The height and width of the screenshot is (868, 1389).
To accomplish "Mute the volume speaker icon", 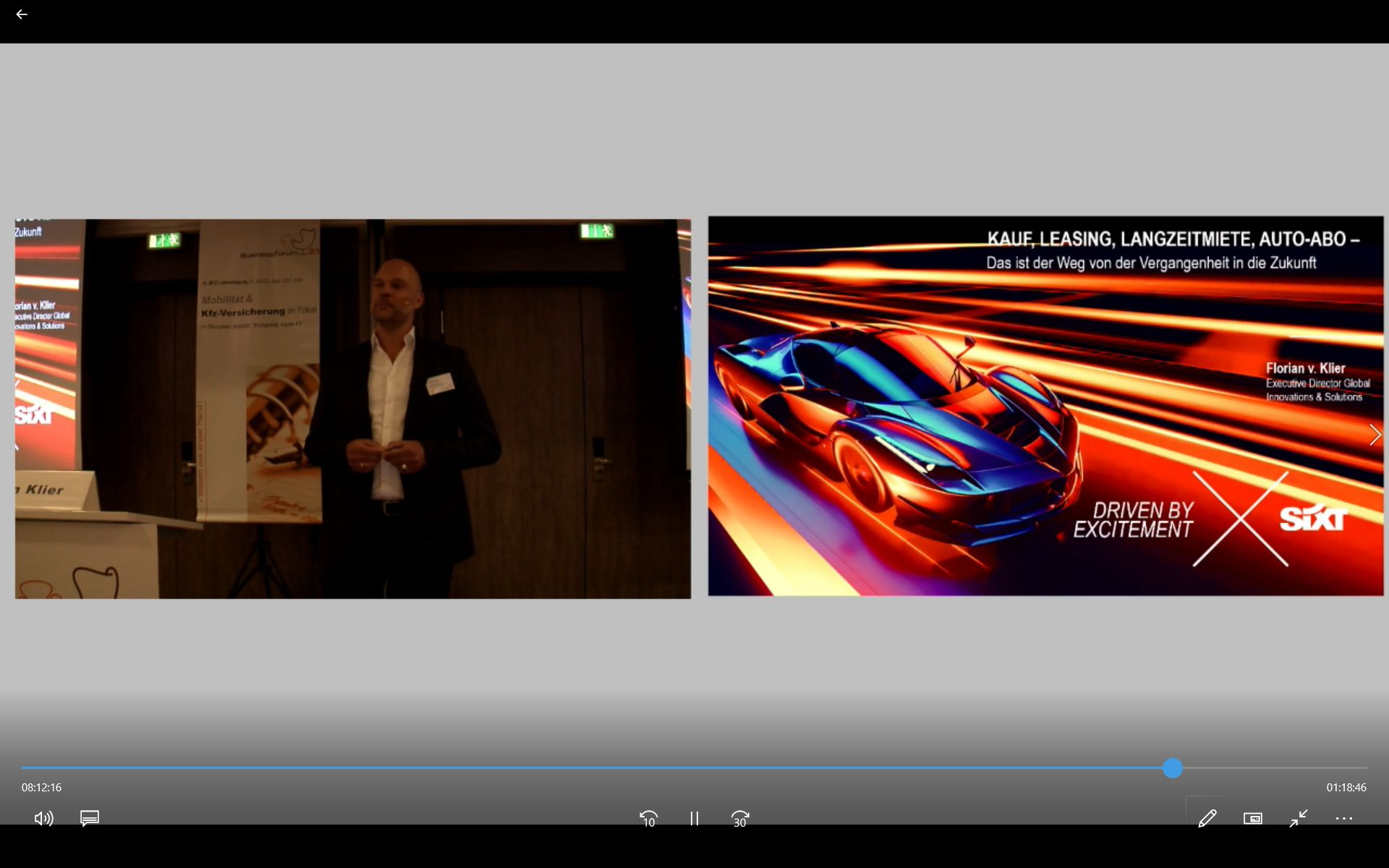I will (43, 818).
